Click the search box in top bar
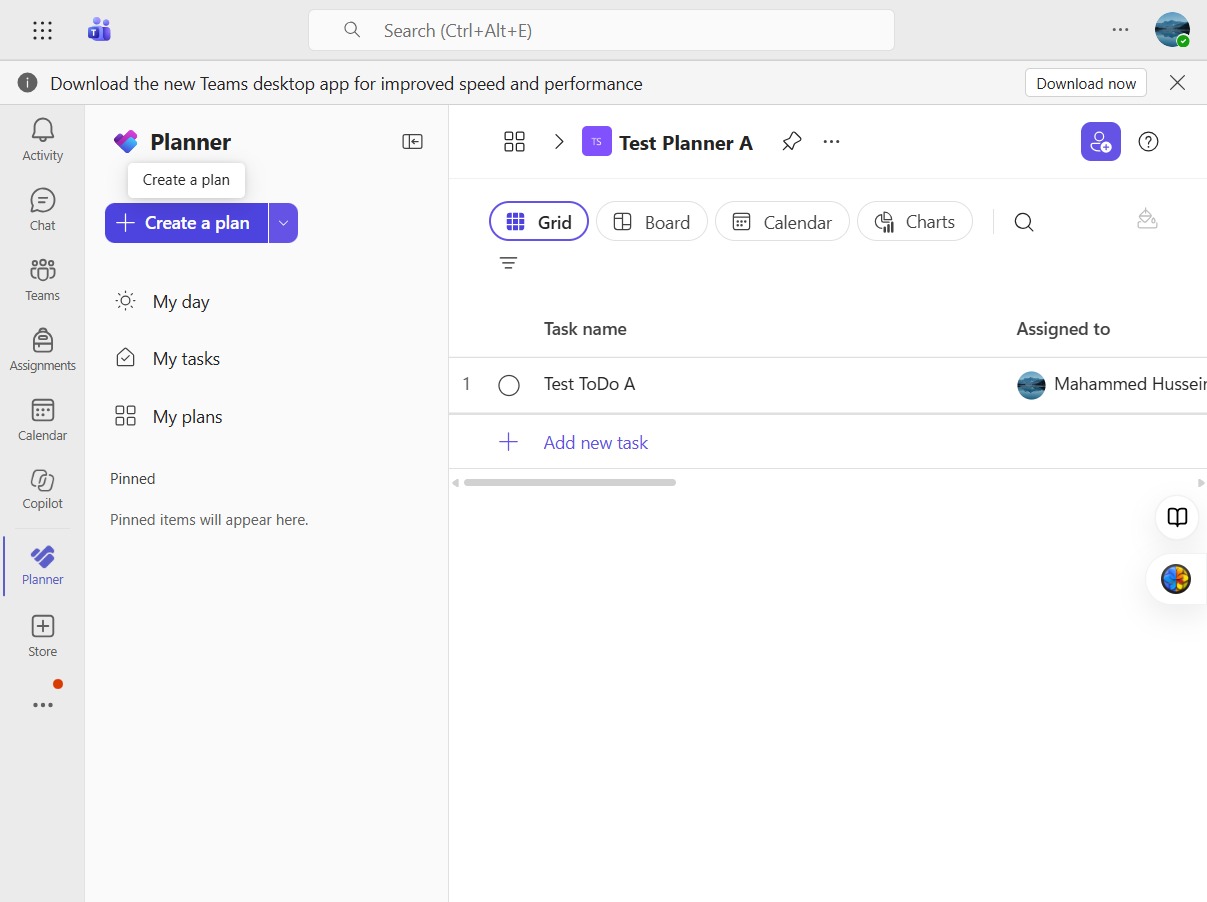 coord(601,30)
